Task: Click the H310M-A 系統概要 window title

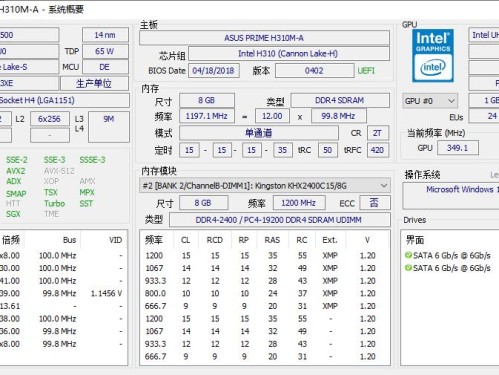Action: [42, 10]
